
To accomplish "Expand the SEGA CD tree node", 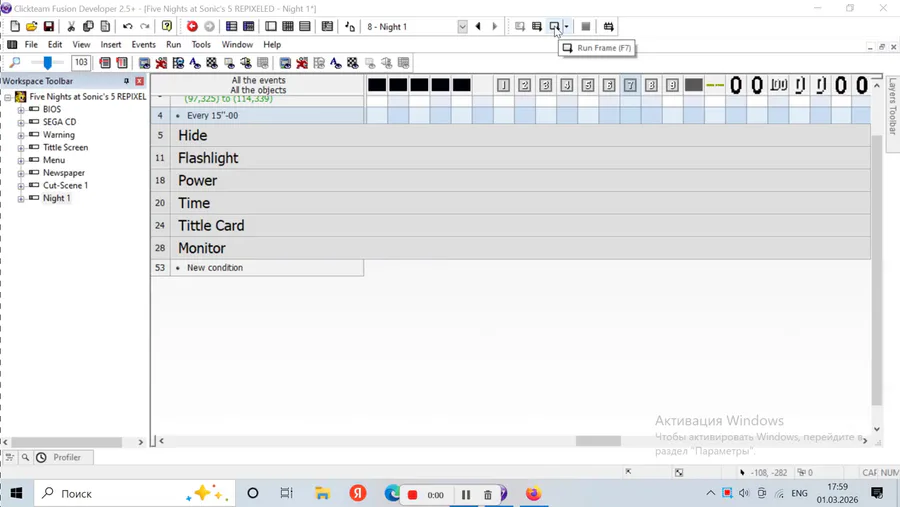I will (21, 122).
